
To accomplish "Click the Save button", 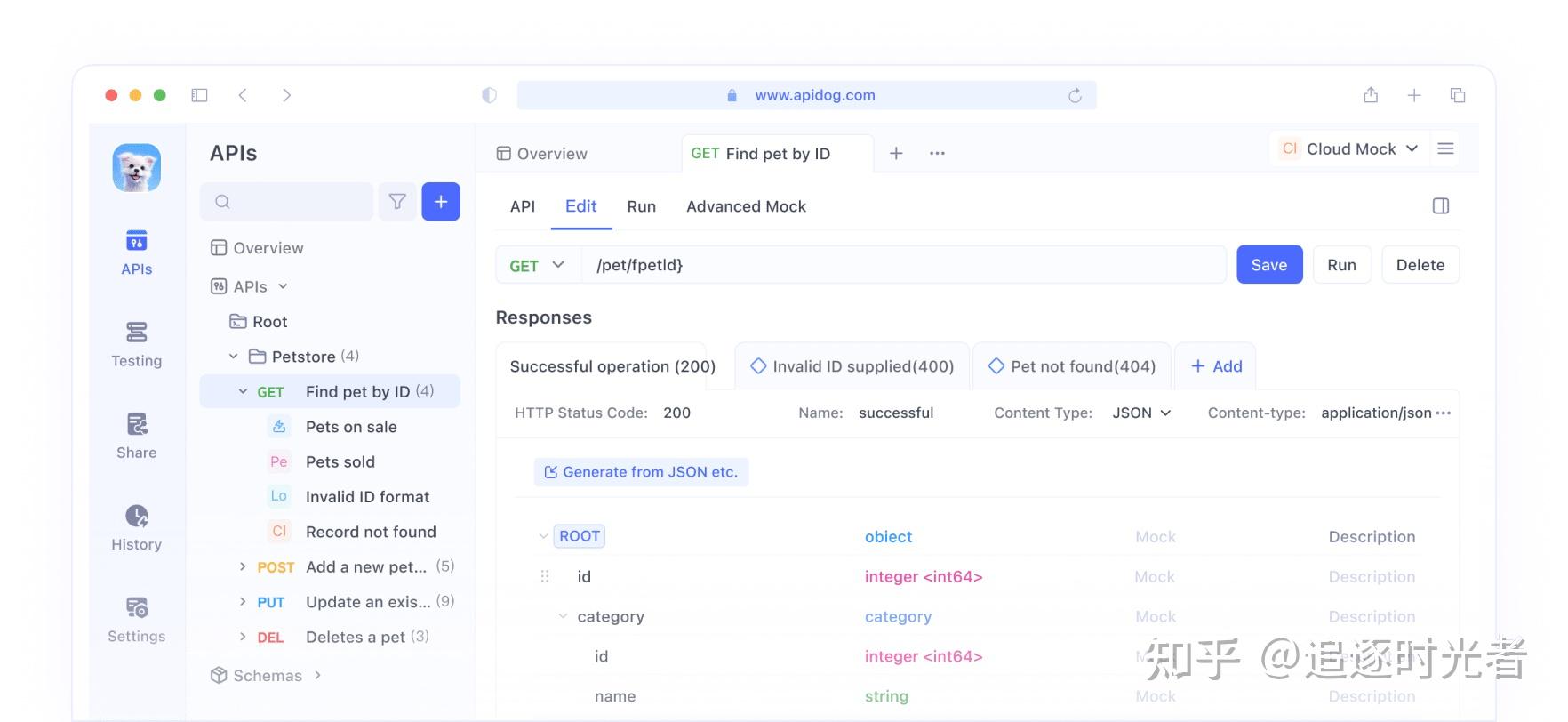I will click(x=1269, y=265).
